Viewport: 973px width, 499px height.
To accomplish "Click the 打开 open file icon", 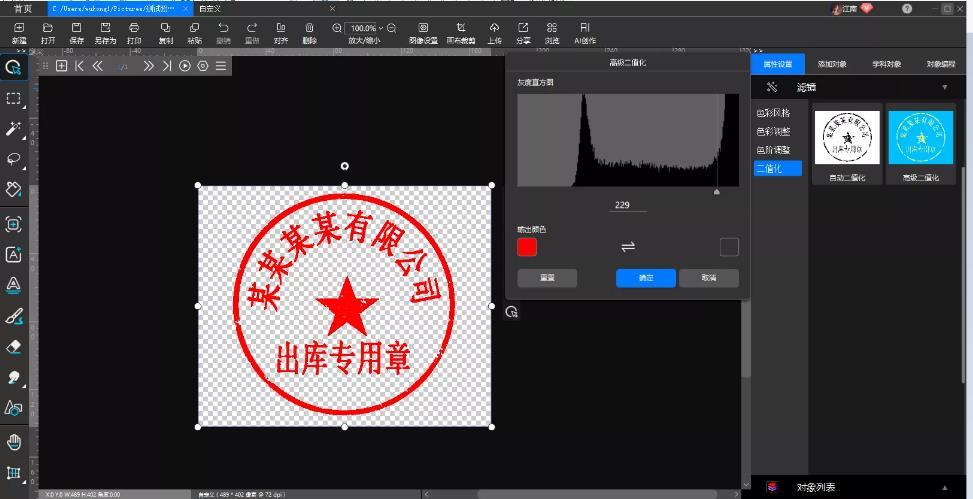I will (x=48, y=28).
